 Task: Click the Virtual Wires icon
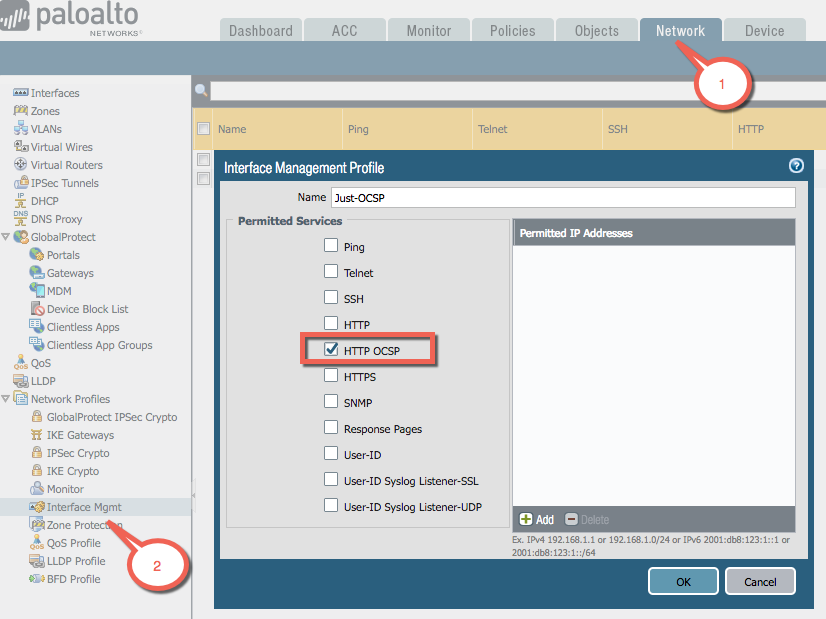(21, 146)
